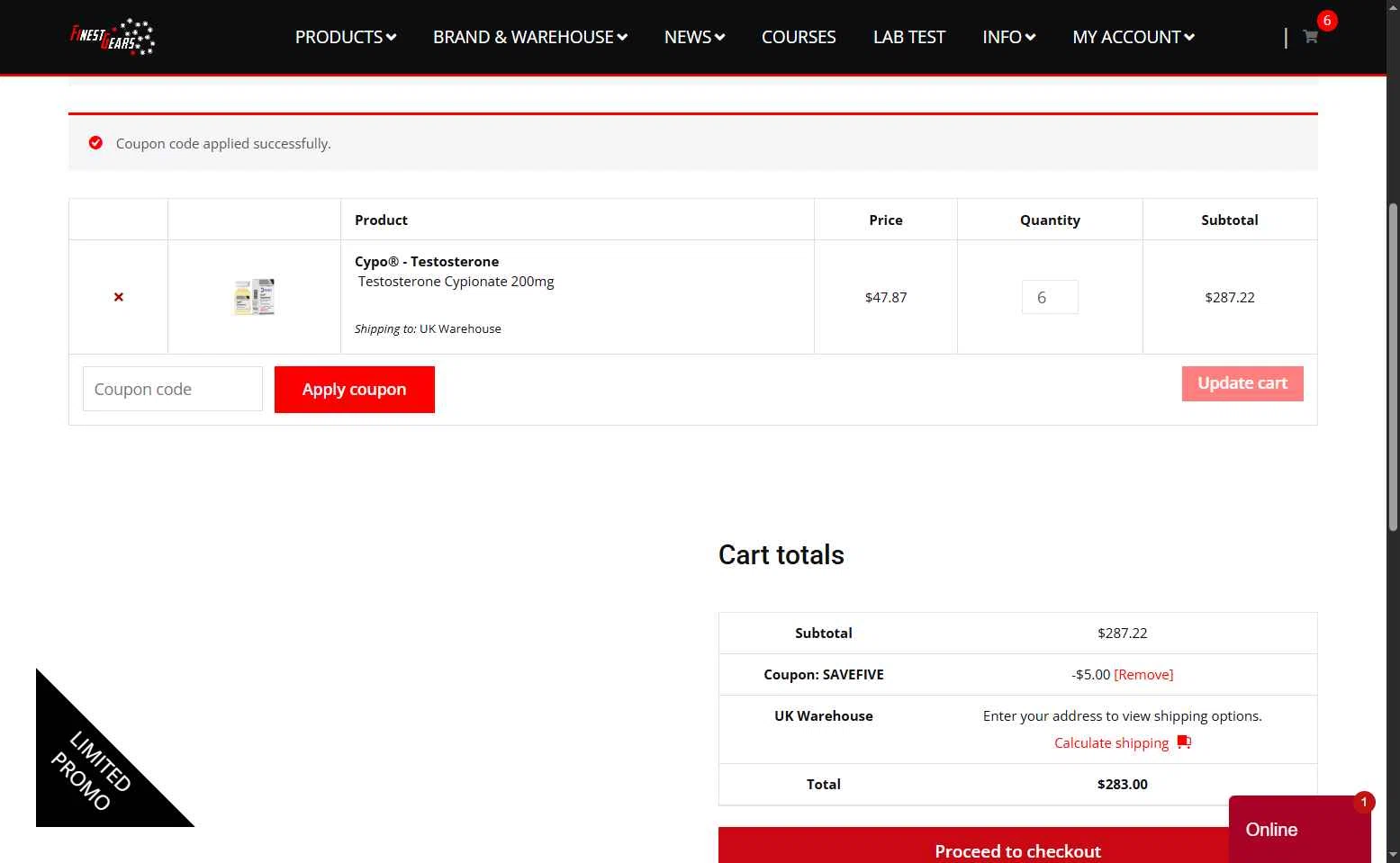Click the Product column header
Image resolution: width=1400 pixels, height=863 pixels.
pyautogui.click(x=381, y=220)
